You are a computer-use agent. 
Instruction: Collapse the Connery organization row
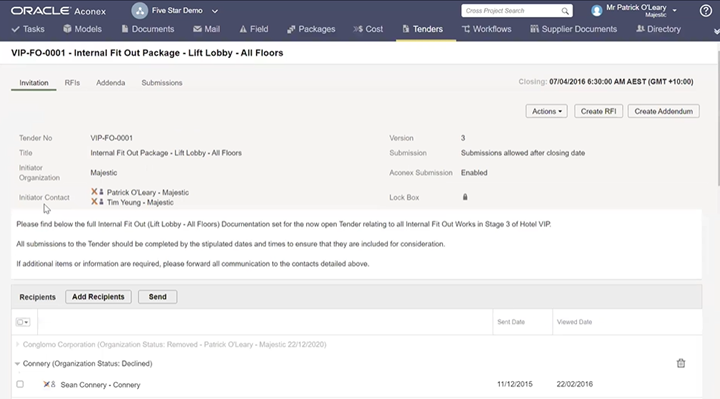tap(17, 364)
